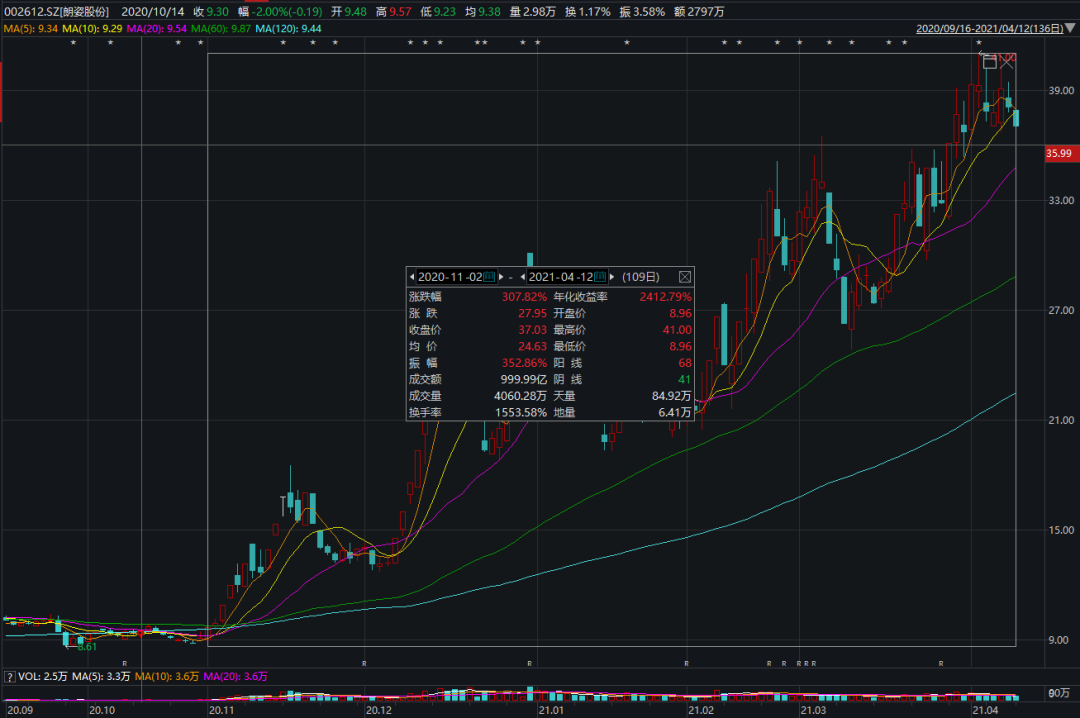Select the 21.01 date on time axis
1080x718 pixels.
pyautogui.click(x=551, y=710)
